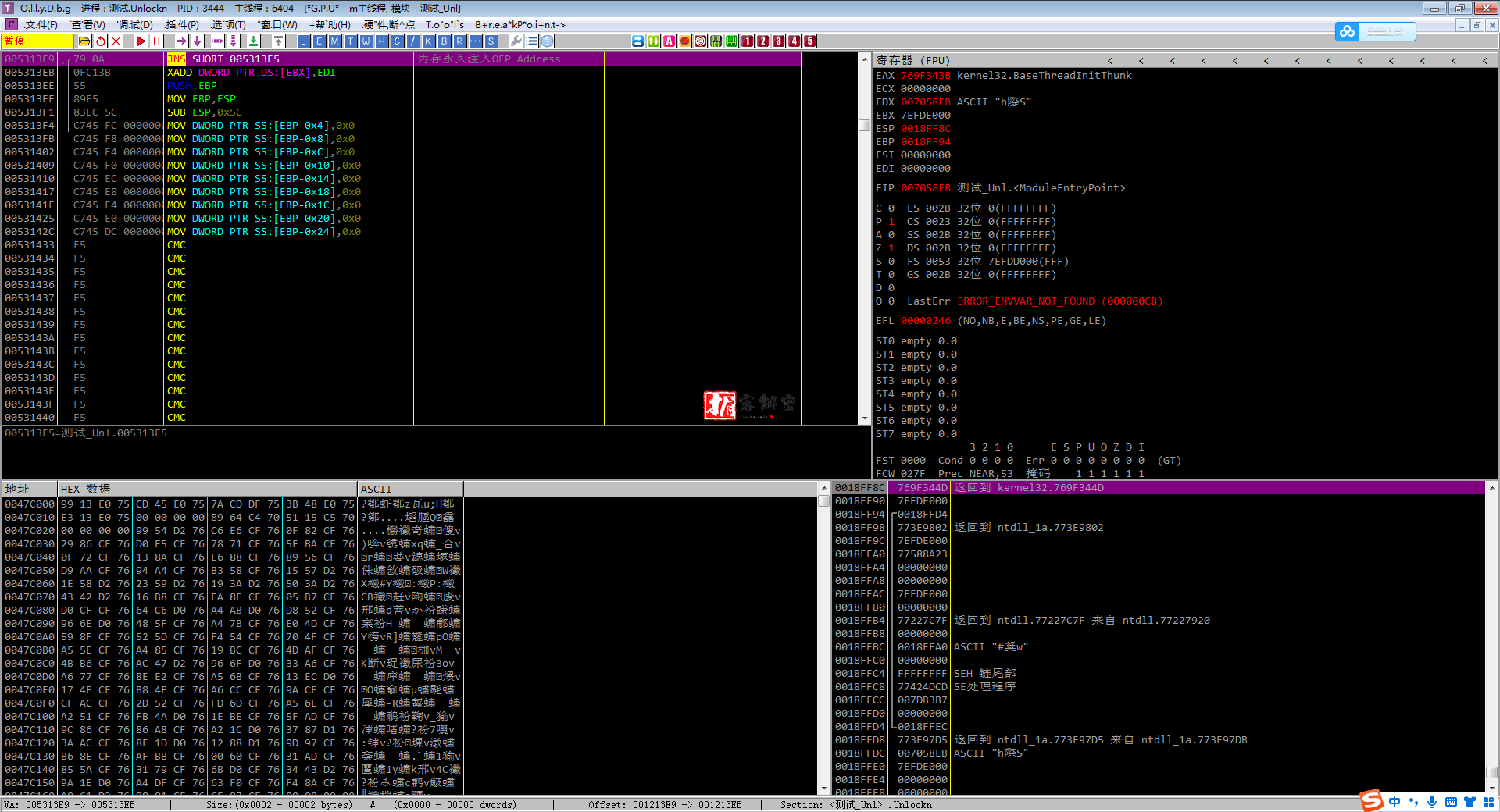
Task: Click the green window-layout plugin icon
Action: [732, 41]
